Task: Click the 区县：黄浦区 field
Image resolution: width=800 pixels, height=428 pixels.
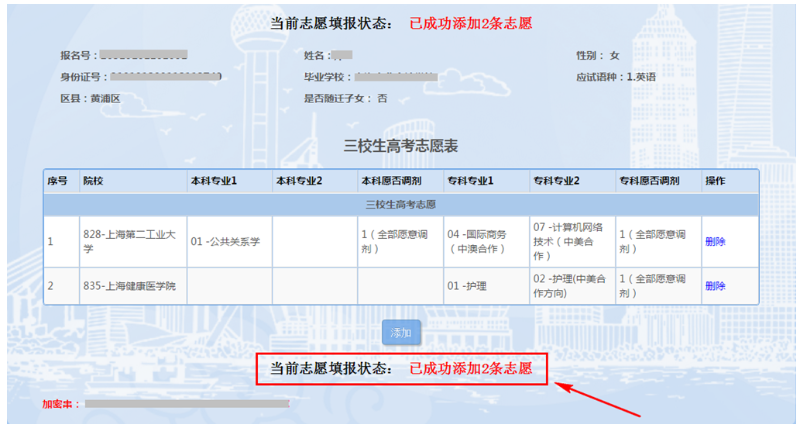Action: [x=90, y=99]
